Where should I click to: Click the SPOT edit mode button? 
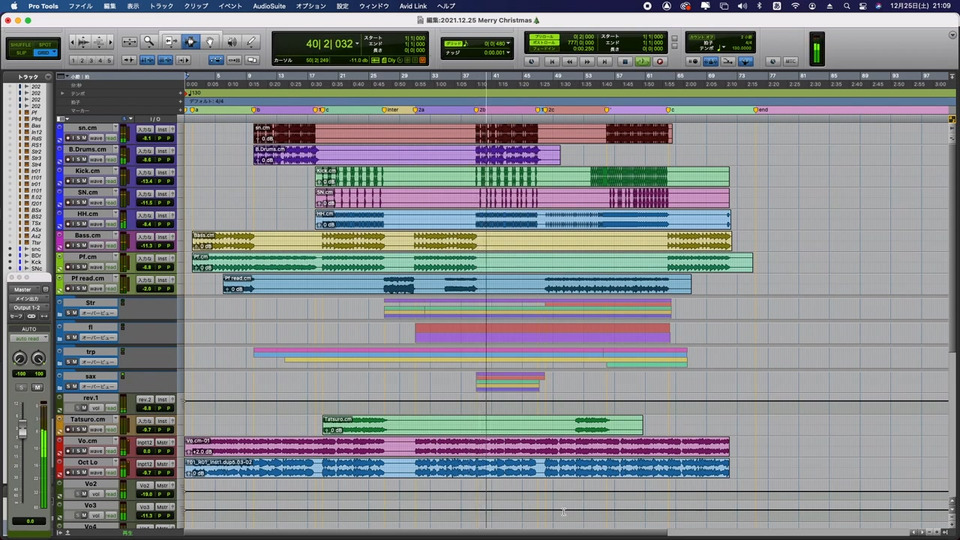point(45,44)
